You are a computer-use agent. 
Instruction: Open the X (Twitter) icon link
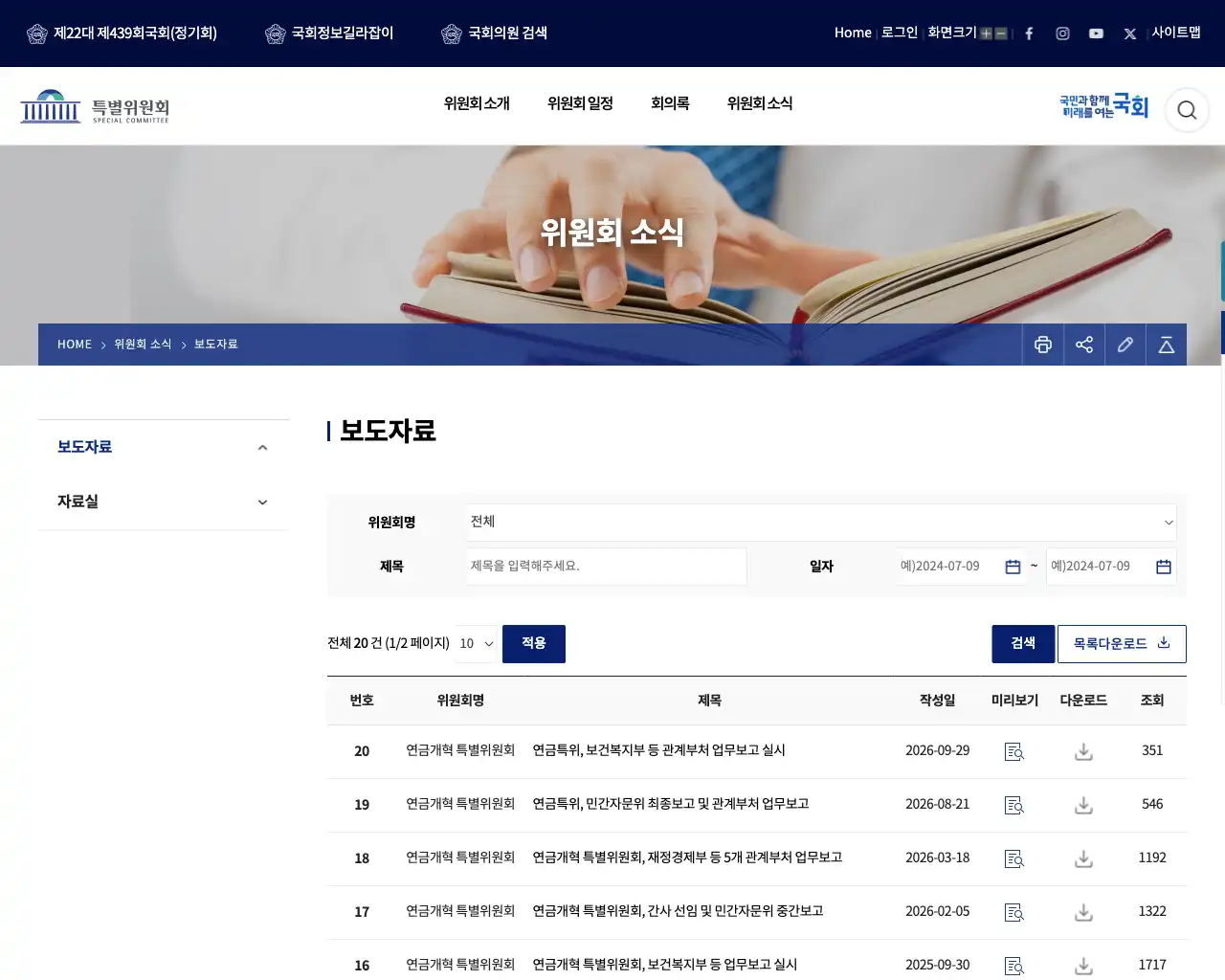1130,33
